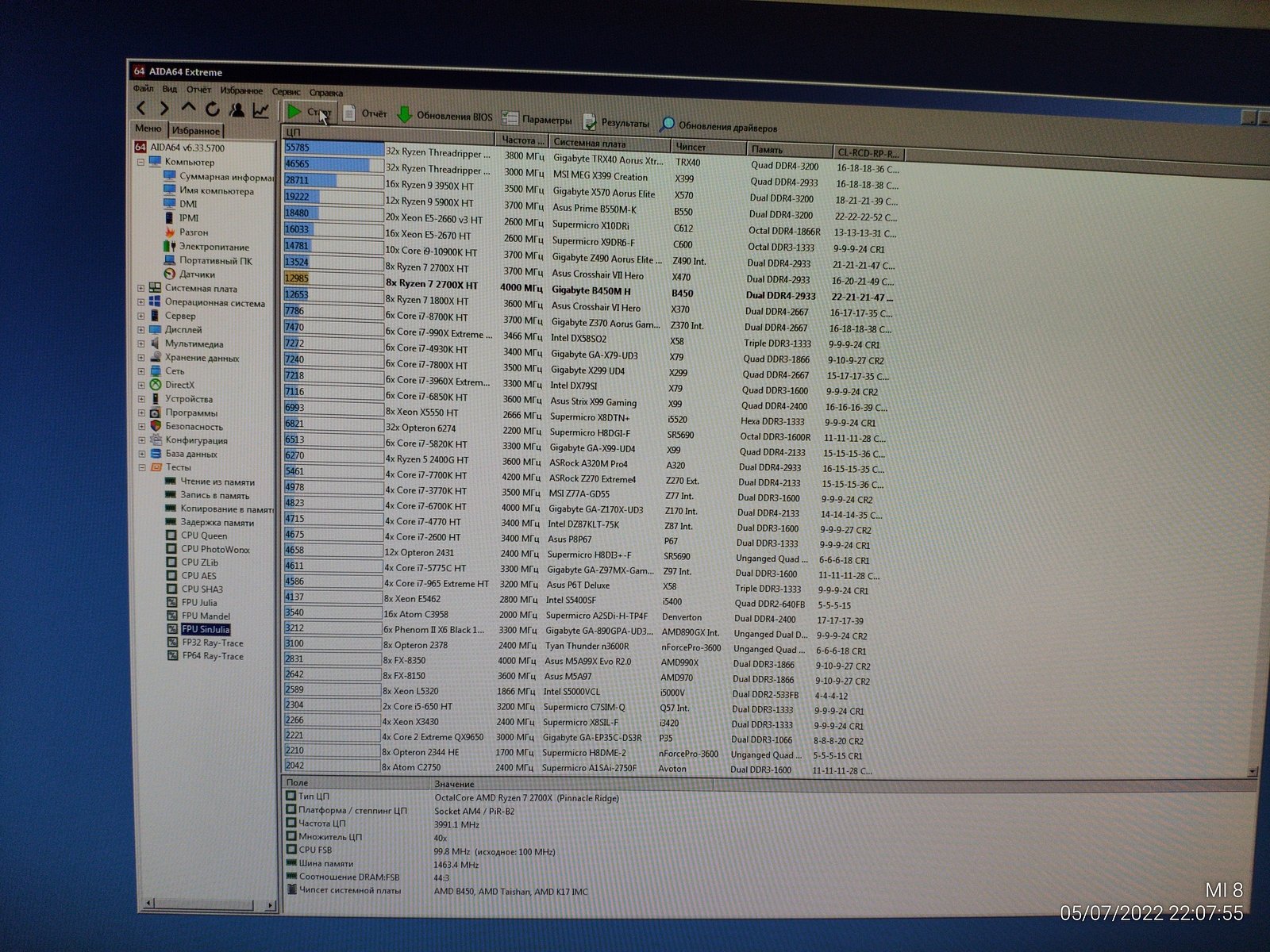This screenshot has height=952, width=1270.
Task: Select the Копирование в память icon
Action: pyautogui.click(x=170, y=509)
